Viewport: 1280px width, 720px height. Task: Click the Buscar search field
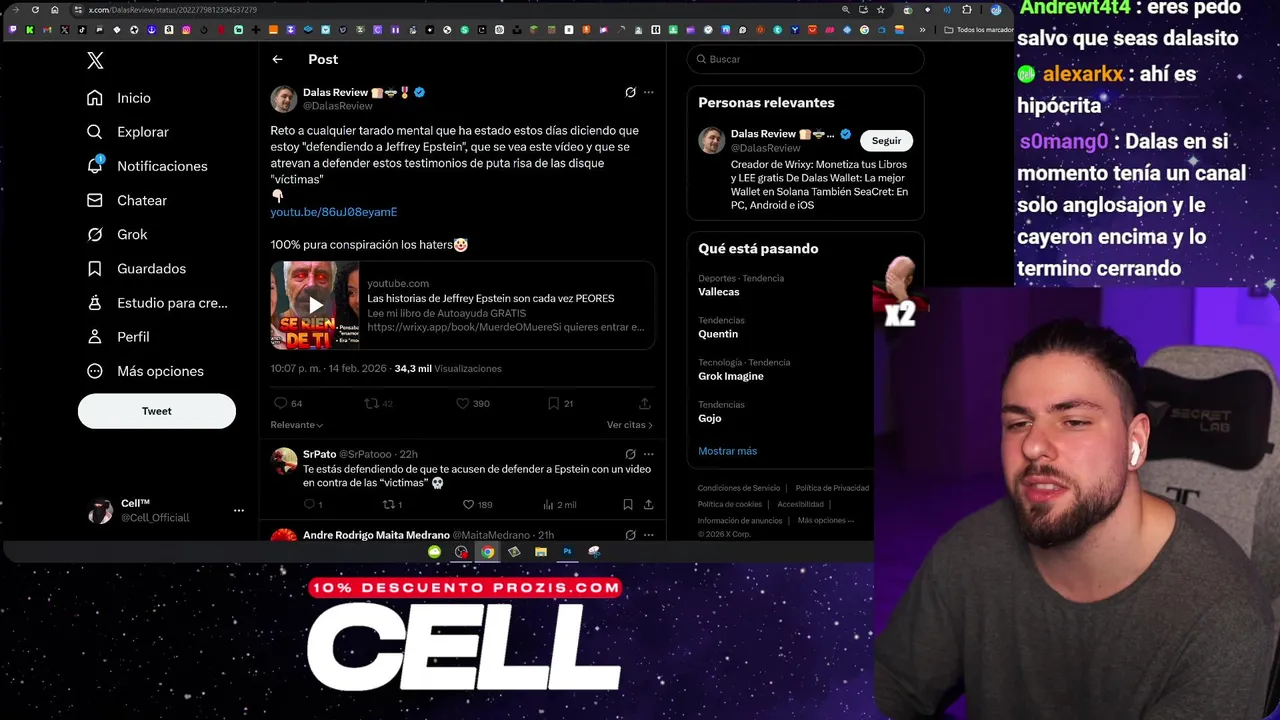coord(805,59)
